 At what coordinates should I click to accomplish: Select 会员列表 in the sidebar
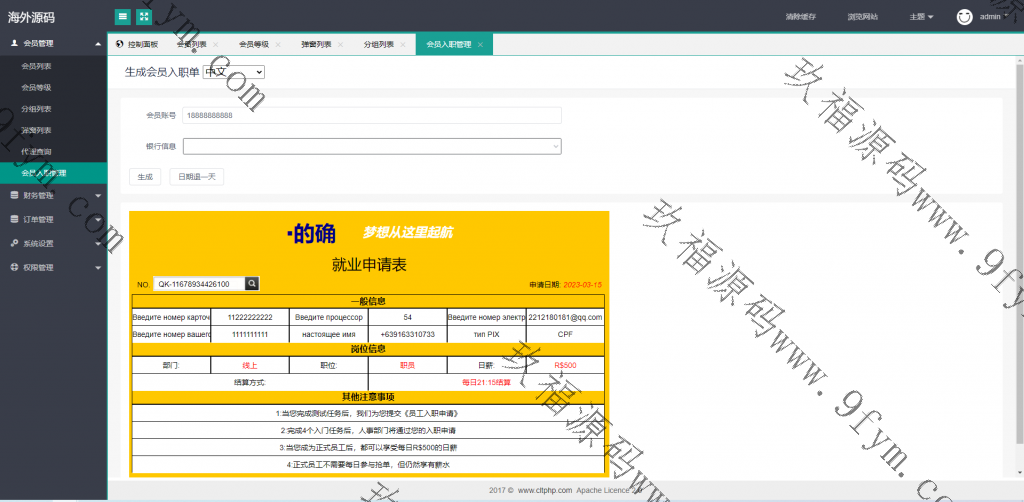pyautogui.click(x=37, y=66)
